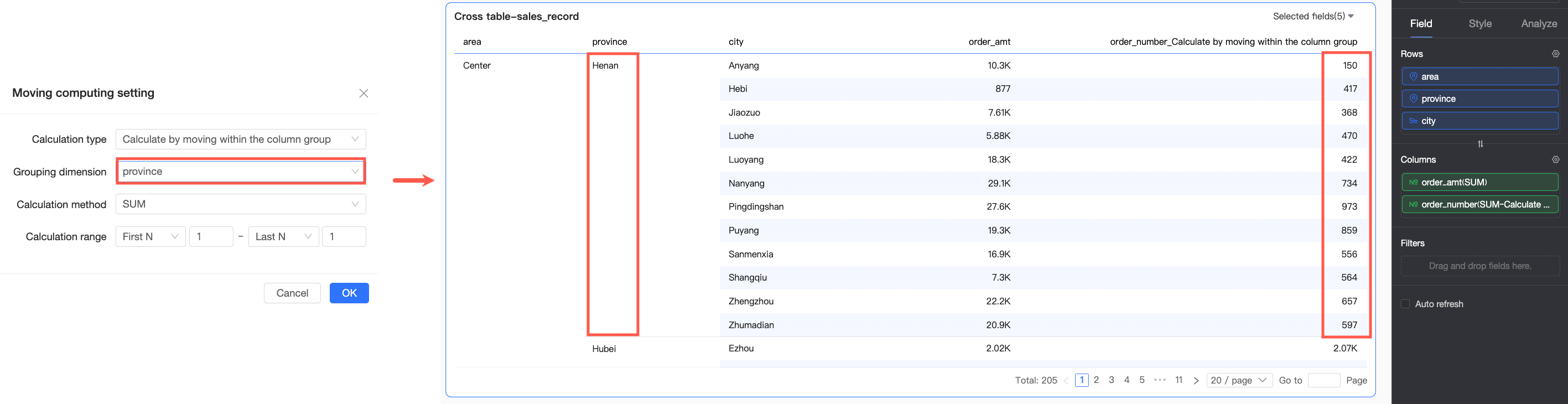This screenshot has width=1568, height=404.
Task: Click current page 1 in pagination
Action: tap(1082, 380)
